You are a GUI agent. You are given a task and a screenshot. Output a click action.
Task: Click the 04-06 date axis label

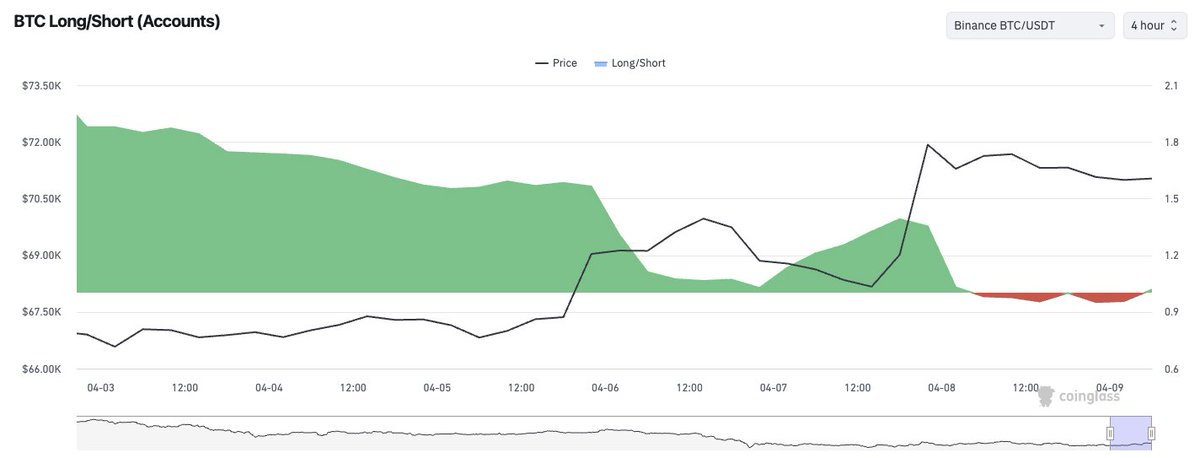coord(605,387)
